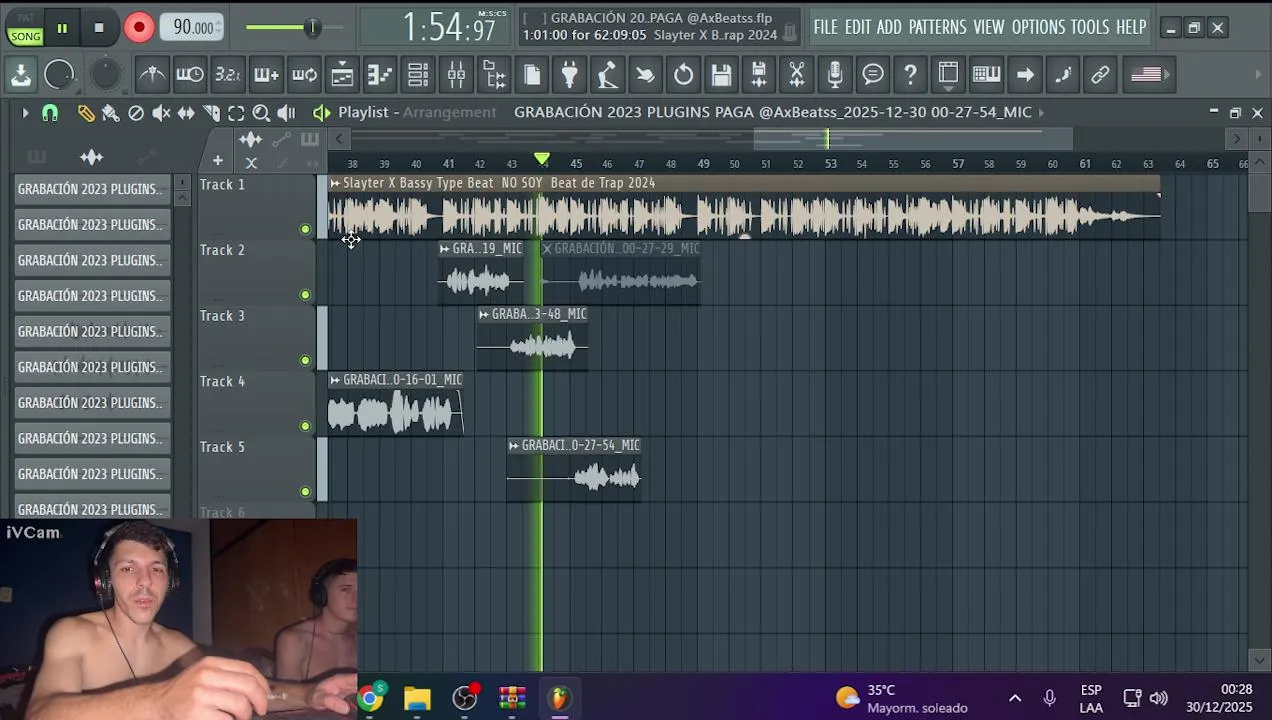
Task: Toggle the green magnet snap icon
Action: [x=50, y=113]
